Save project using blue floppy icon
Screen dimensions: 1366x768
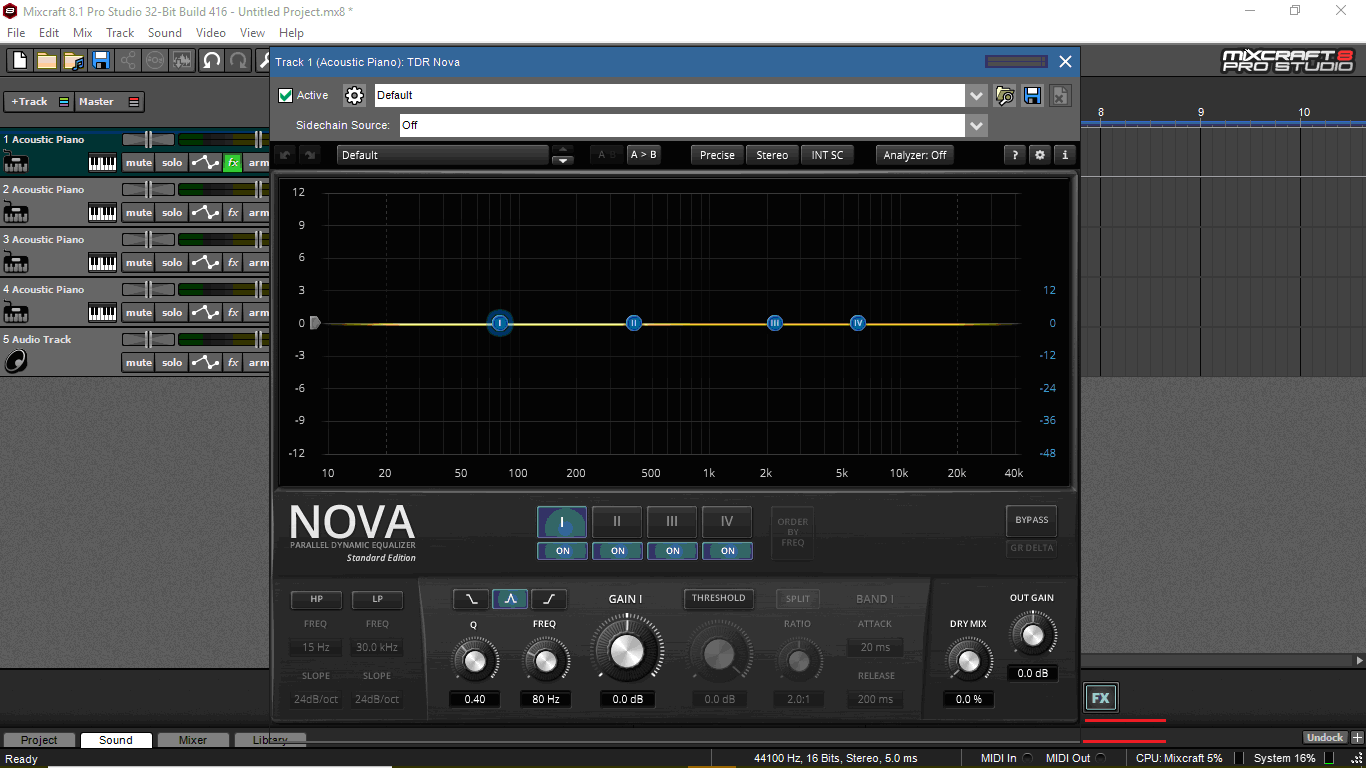coord(100,61)
